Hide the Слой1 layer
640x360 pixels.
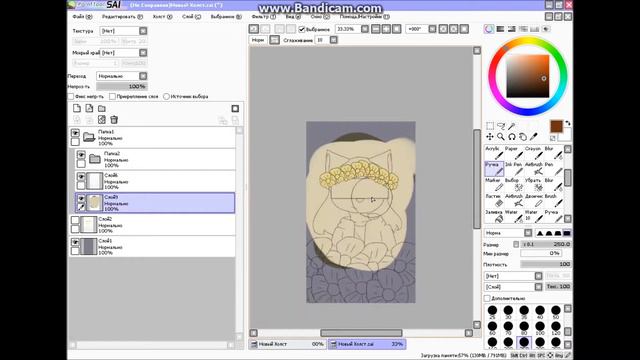click(75, 242)
